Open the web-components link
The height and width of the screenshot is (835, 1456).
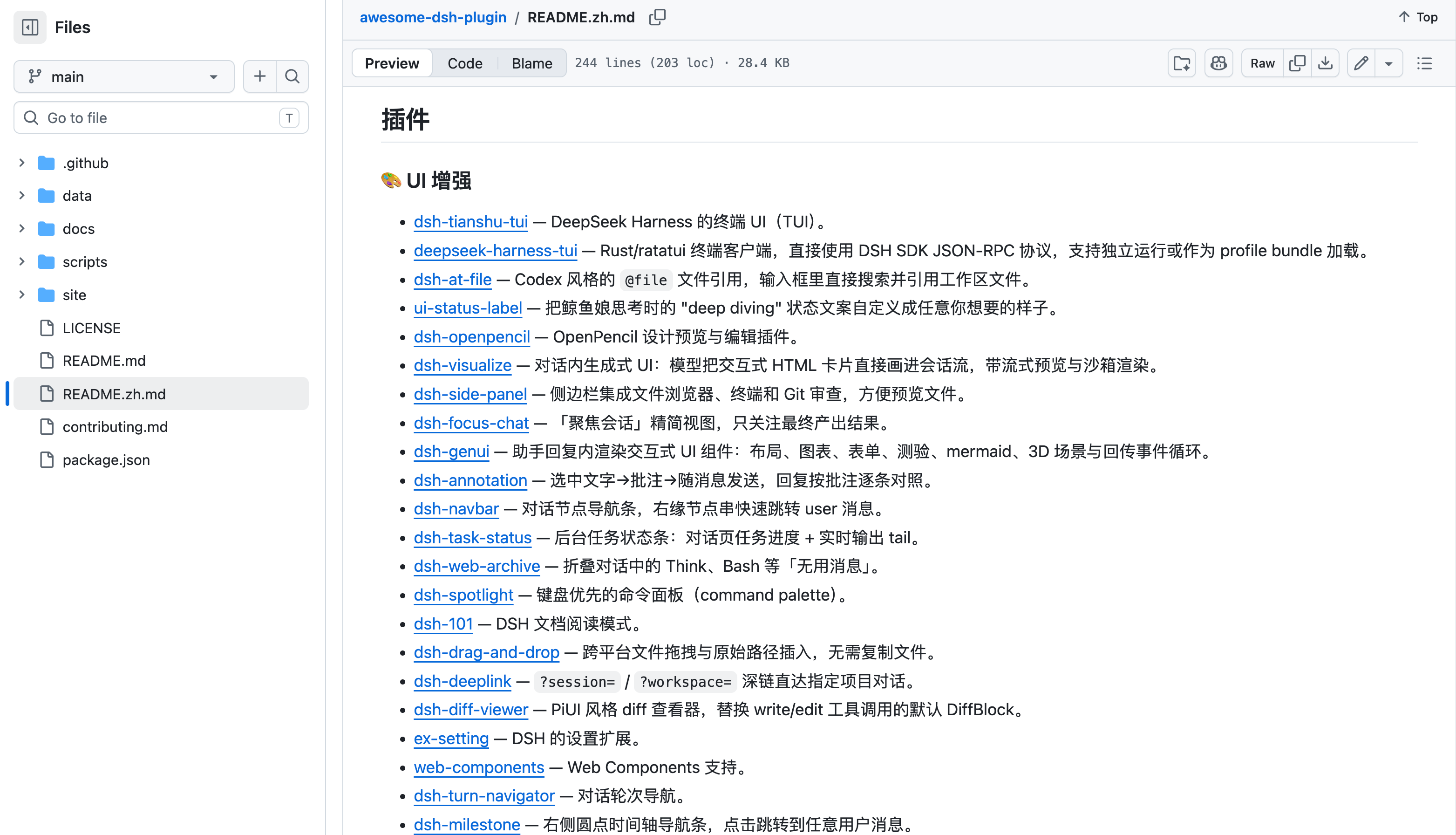[x=479, y=768]
